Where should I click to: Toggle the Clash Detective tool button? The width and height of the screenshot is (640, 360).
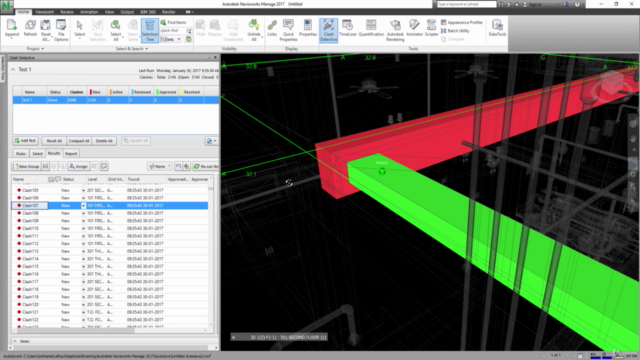[x=329, y=30]
